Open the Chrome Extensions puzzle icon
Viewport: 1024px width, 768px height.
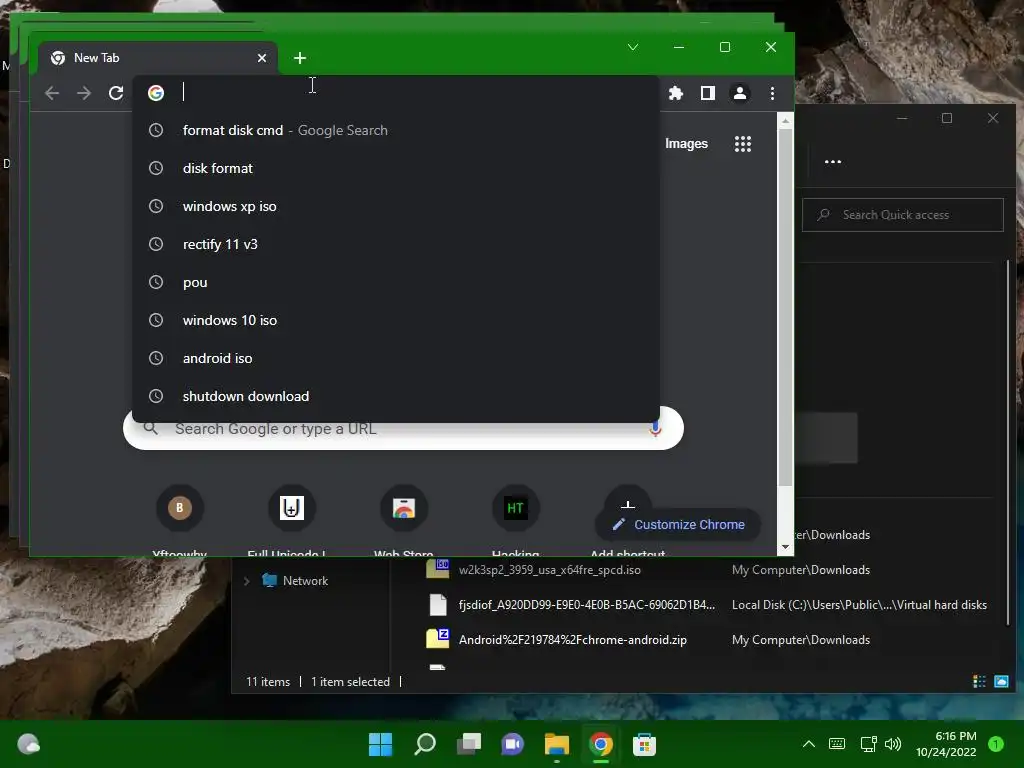pyautogui.click(x=676, y=93)
